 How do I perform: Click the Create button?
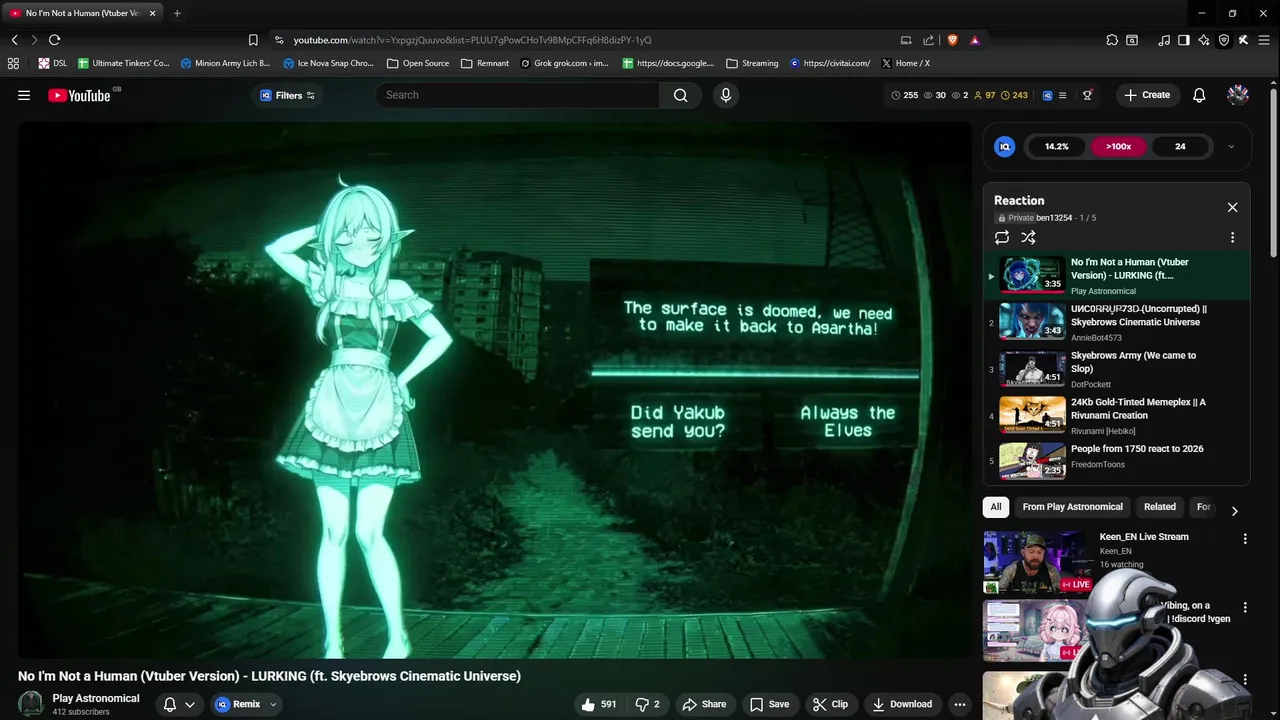coord(1146,95)
